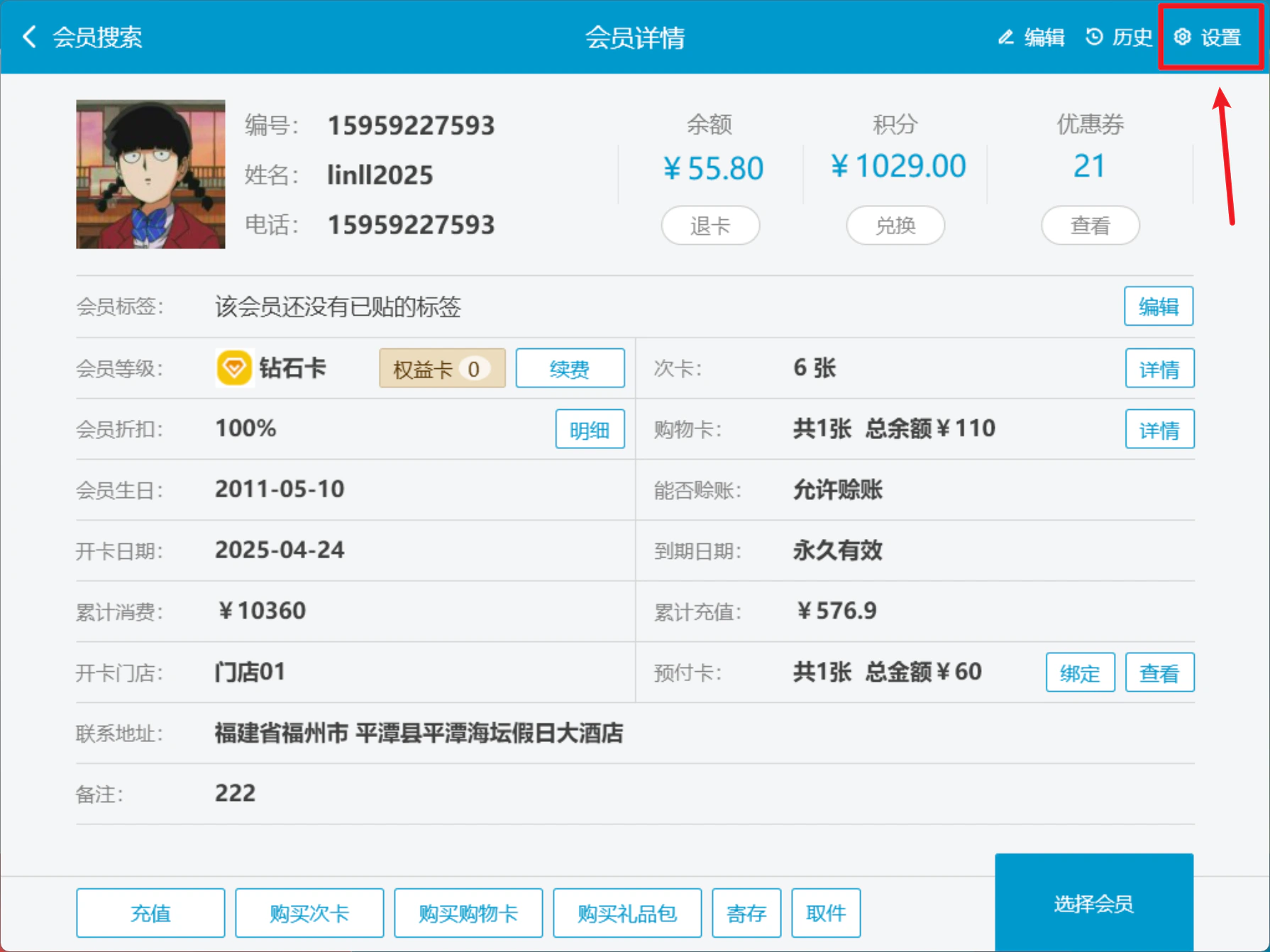Click 购买礼品包 button
The image size is (1270, 952).
[627, 913]
